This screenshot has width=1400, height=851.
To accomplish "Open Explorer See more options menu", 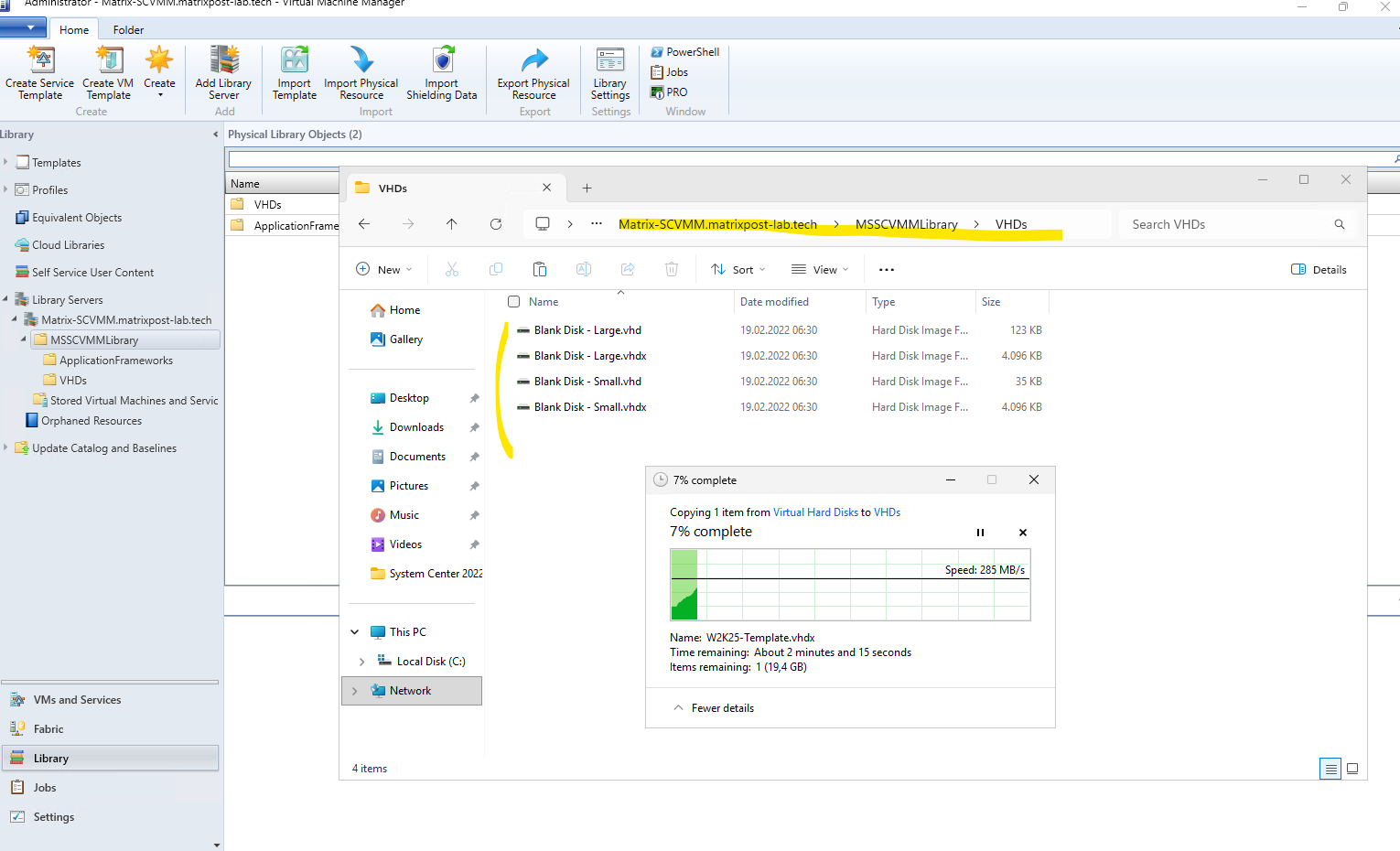I will coord(887,270).
